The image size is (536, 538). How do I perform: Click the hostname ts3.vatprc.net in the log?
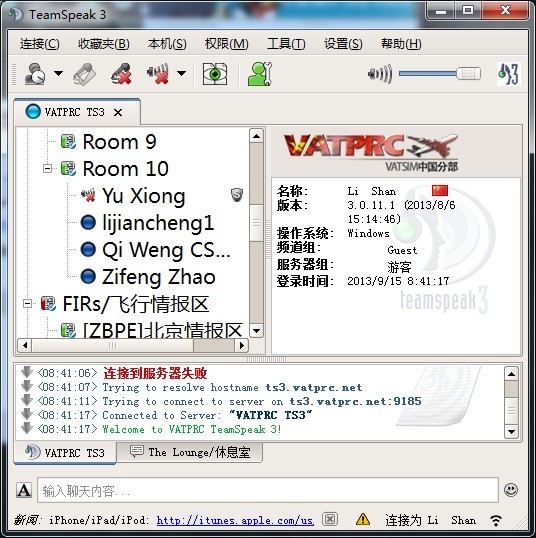[314, 387]
